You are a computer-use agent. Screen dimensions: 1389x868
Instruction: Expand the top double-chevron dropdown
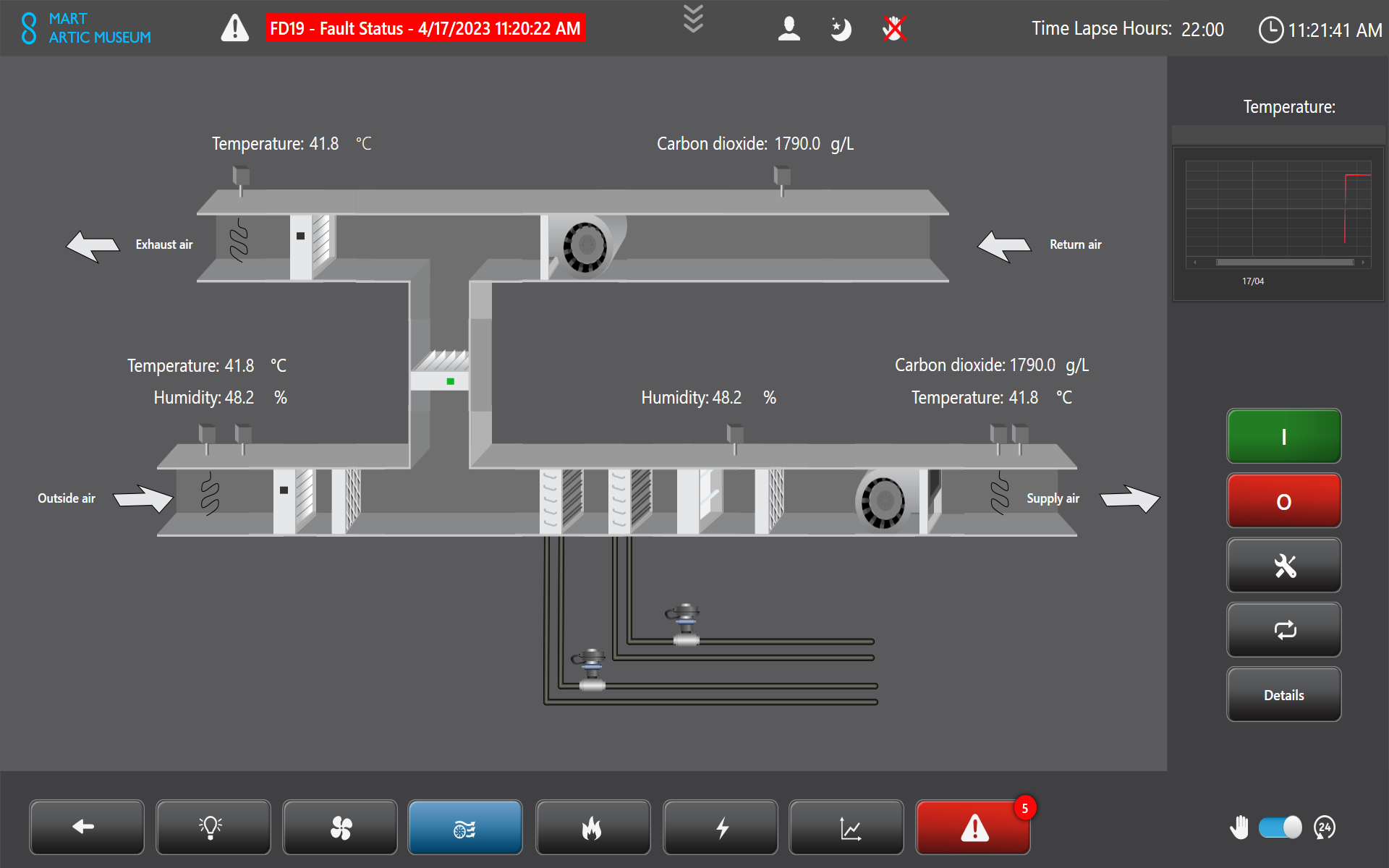[693, 20]
